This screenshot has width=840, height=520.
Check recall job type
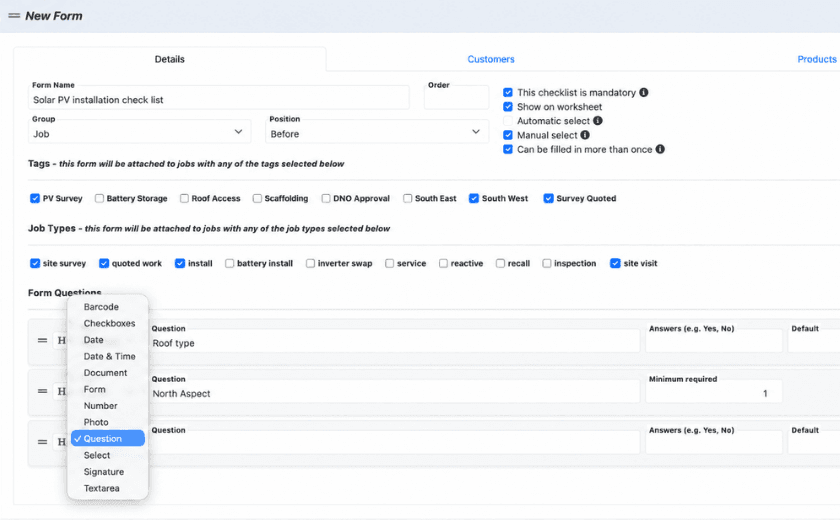500,263
